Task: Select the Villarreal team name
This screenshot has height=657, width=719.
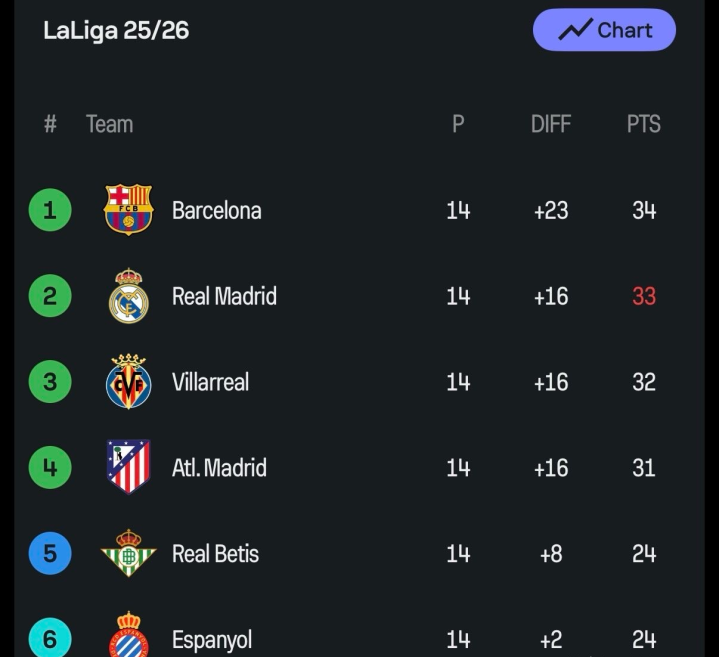Action: [210, 382]
